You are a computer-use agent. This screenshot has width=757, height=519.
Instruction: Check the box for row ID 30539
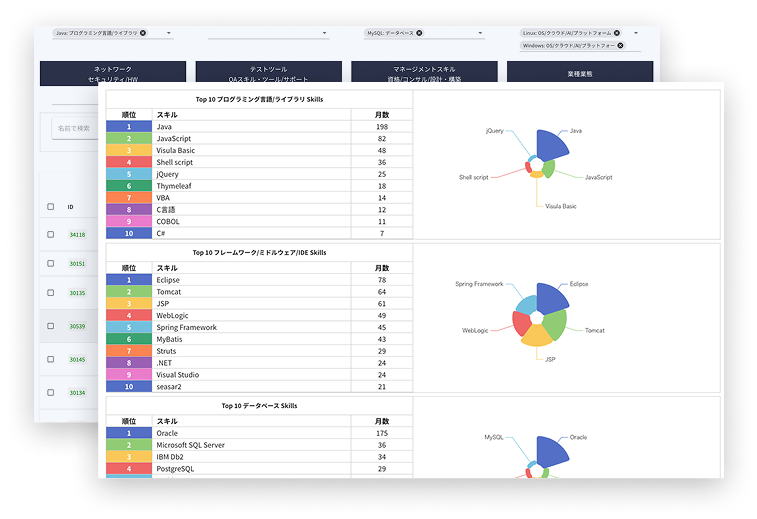(x=51, y=326)
